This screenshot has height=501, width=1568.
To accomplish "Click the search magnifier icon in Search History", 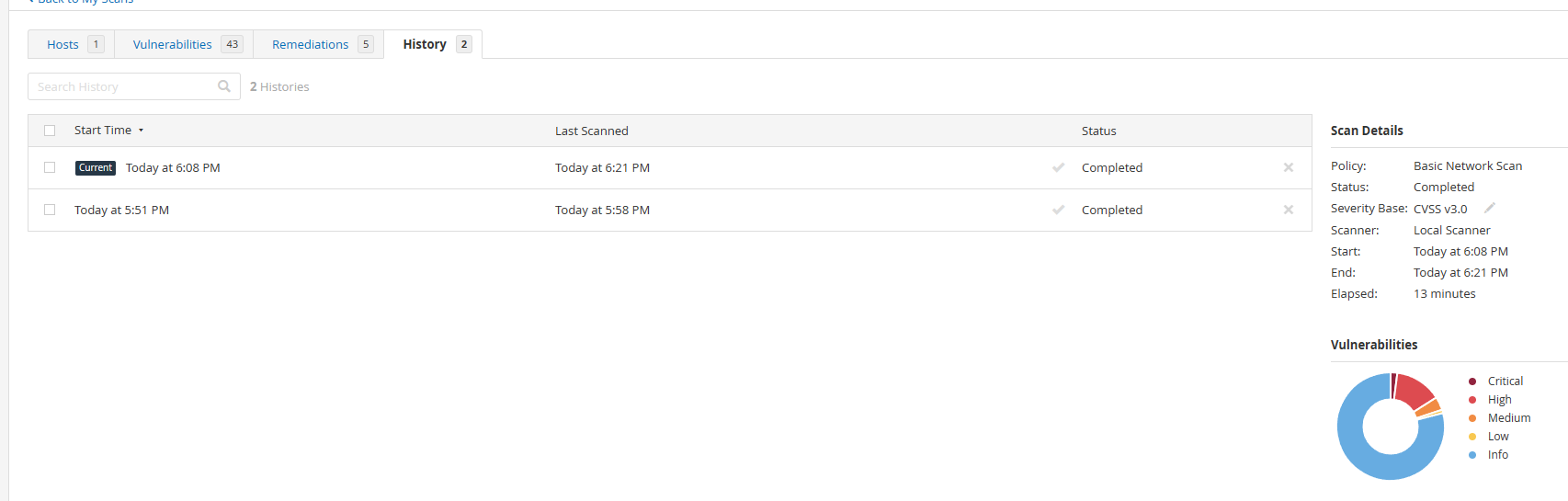I will coord(224,86).
